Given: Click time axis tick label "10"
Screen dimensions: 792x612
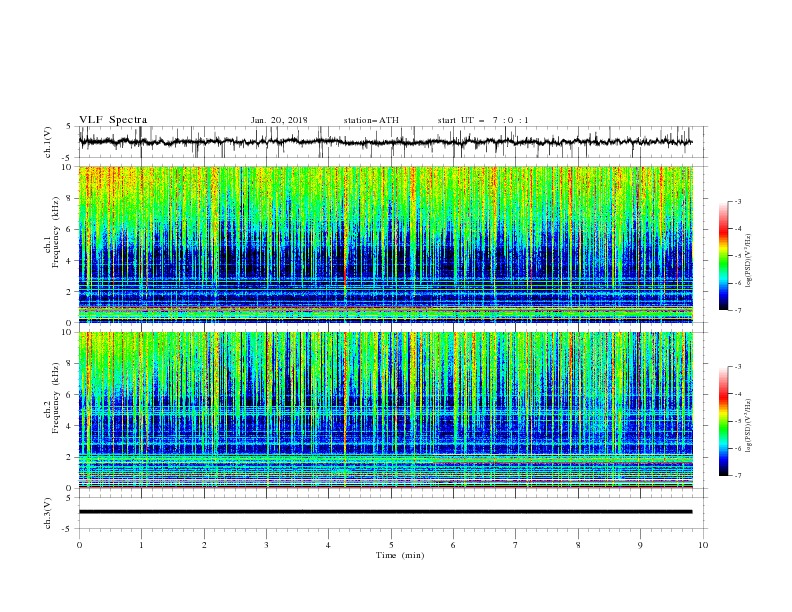Looking at the screenshot, I should click(x=703, y=545).
